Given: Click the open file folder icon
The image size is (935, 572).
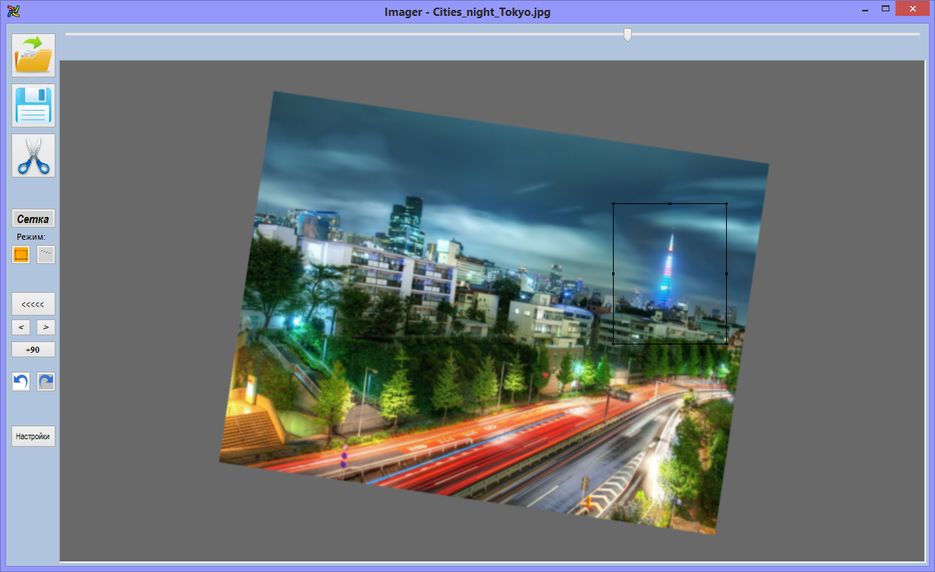Looking at the screenshot, I should (34, 55).
